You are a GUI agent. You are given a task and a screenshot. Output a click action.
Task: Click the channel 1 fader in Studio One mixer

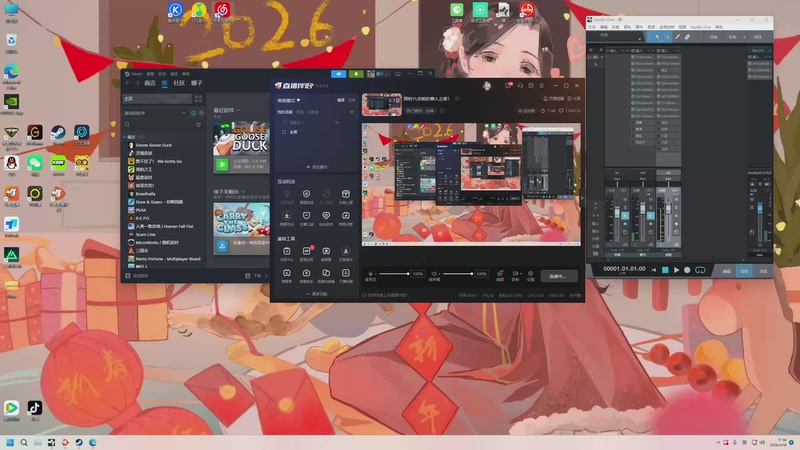617,213
